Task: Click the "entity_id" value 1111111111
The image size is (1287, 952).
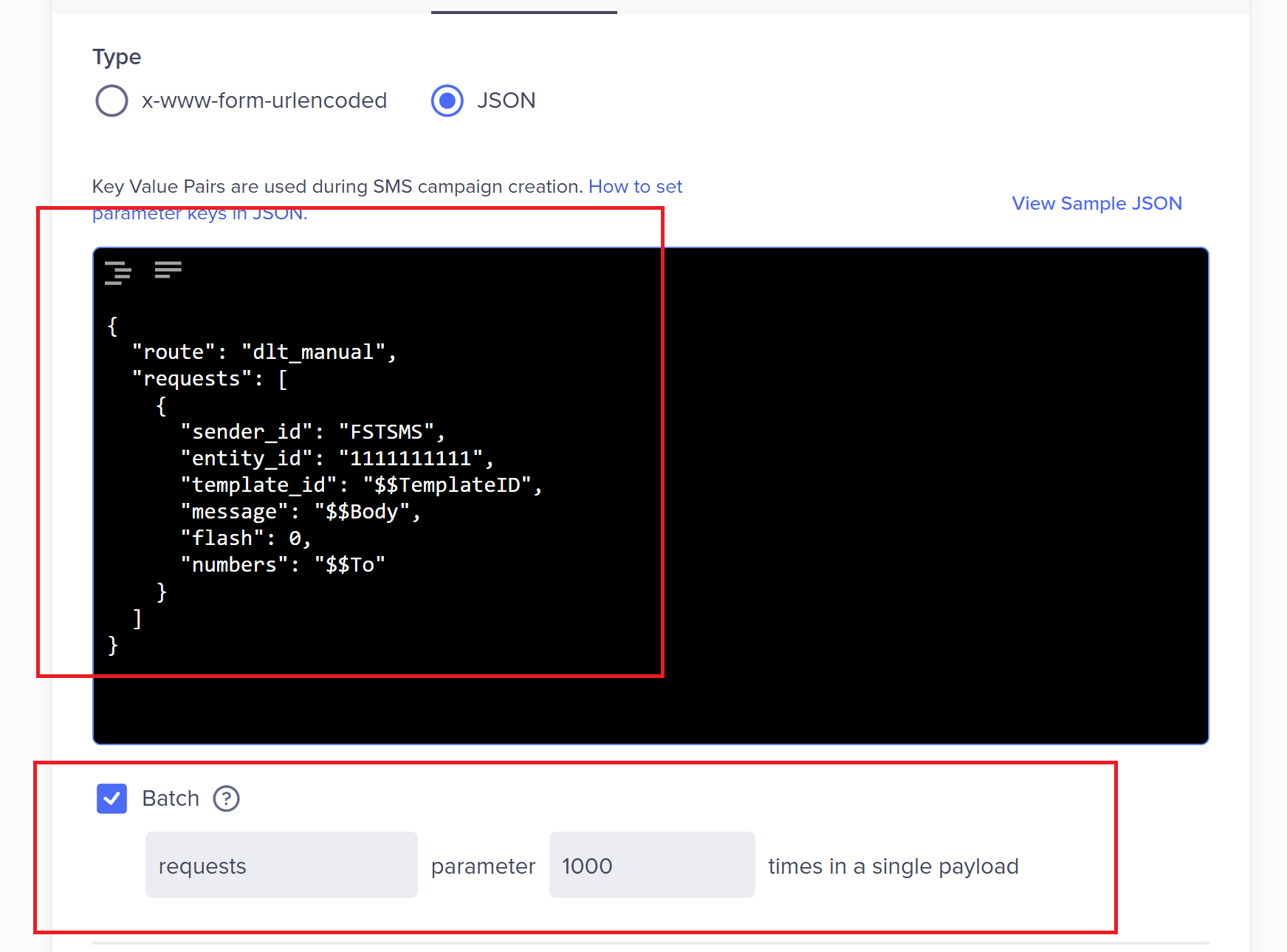Action: [x=410, y=459]
